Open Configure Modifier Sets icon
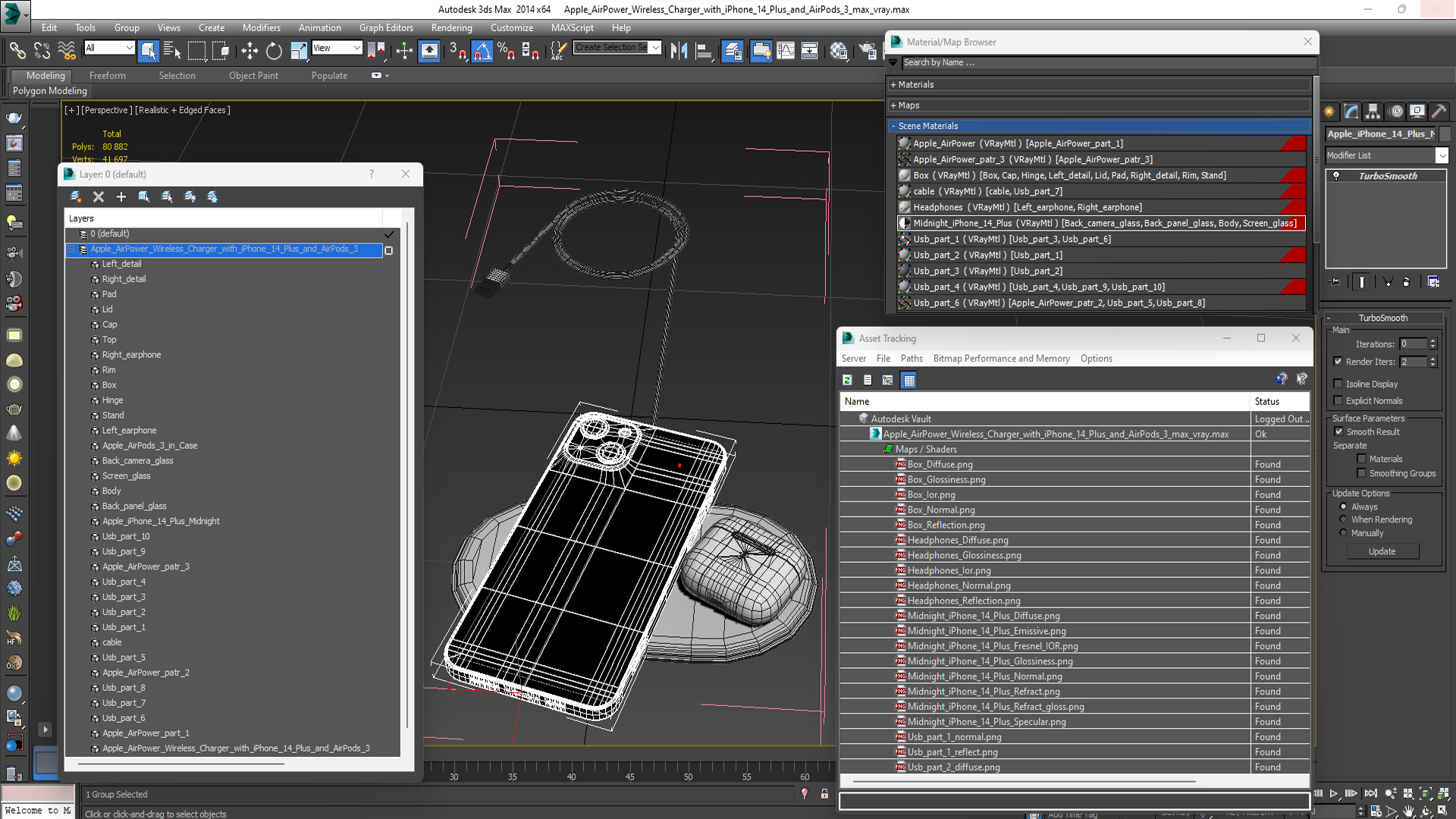 pyautogui.click(x=1433, y=281)
